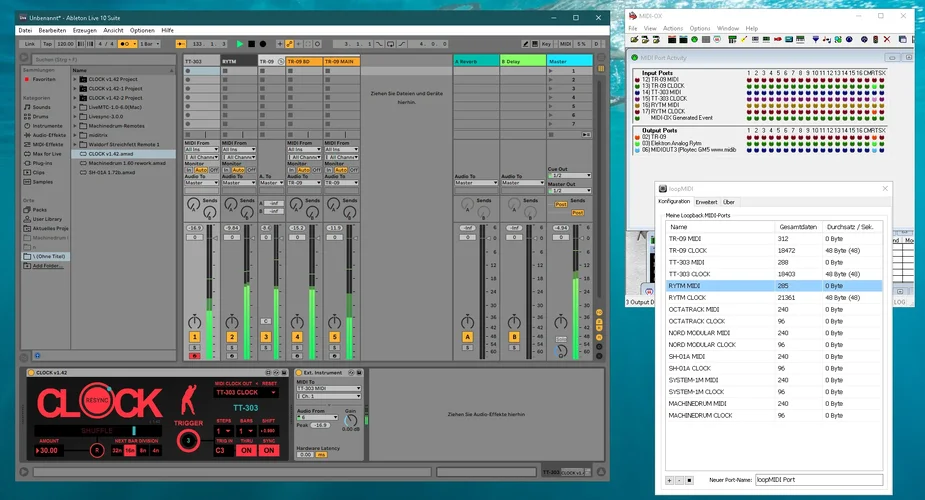Click the TT-303 track pan knob

[194, 322]
